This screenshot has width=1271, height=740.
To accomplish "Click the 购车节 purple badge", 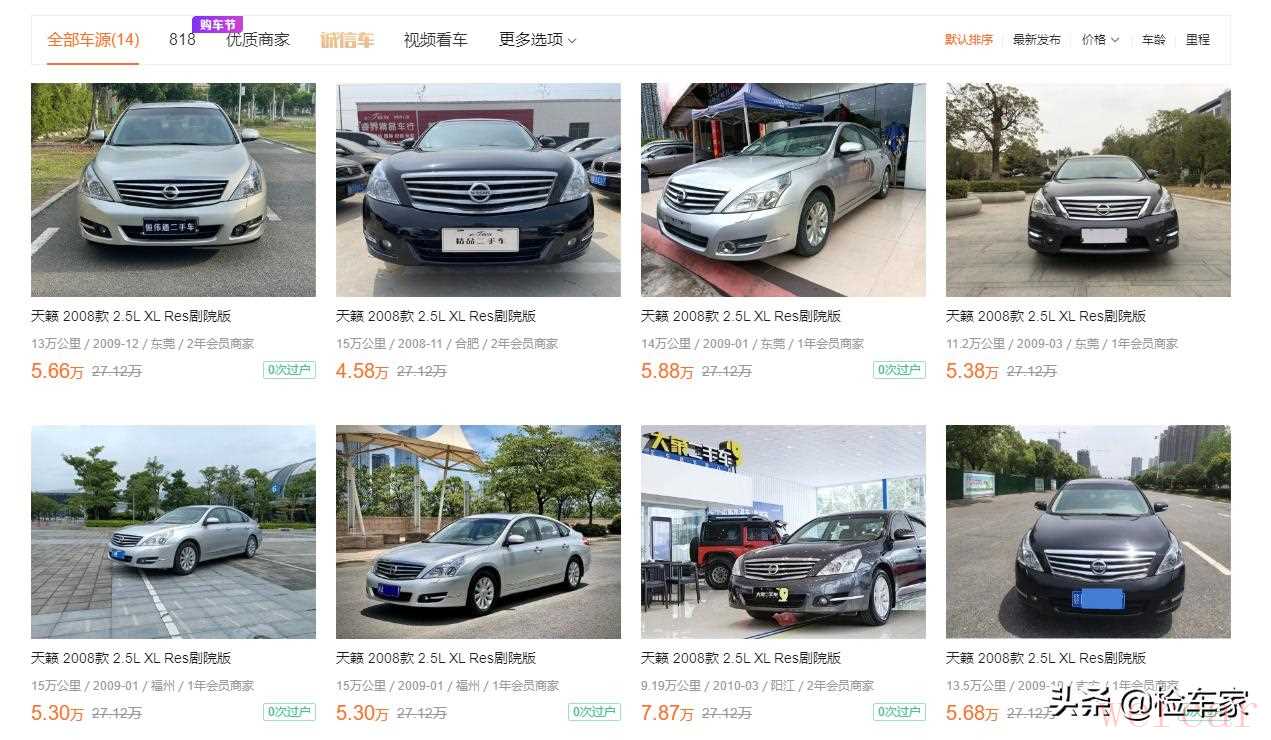I will 217,25.
